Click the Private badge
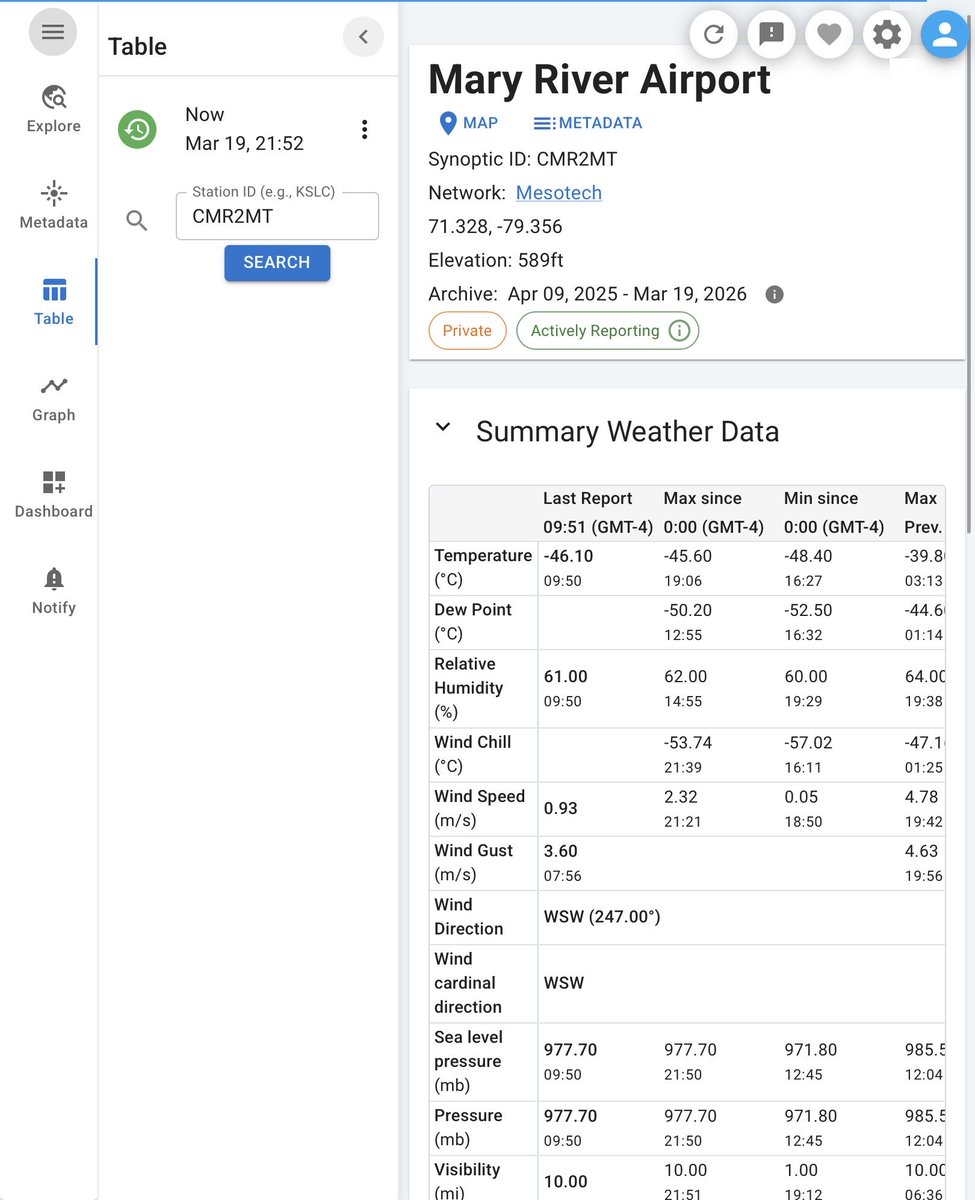The image size is (975, 1200). click(x=467, y=331)
